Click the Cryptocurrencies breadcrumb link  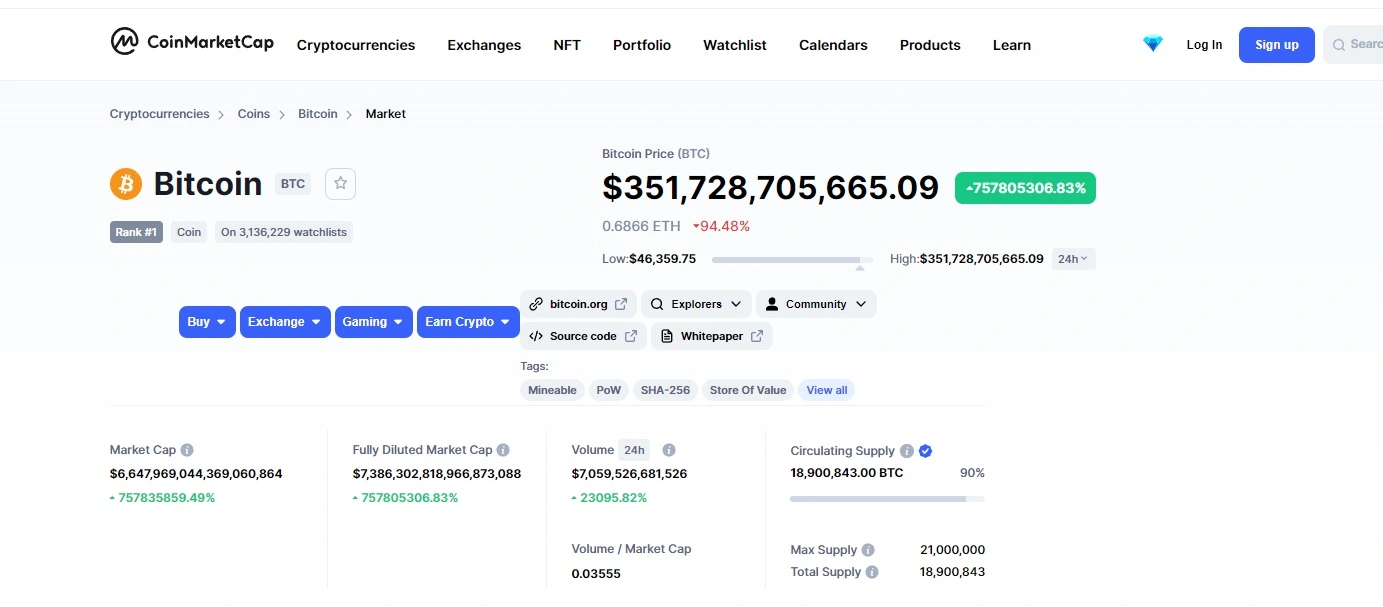click(x=160, y=114)
